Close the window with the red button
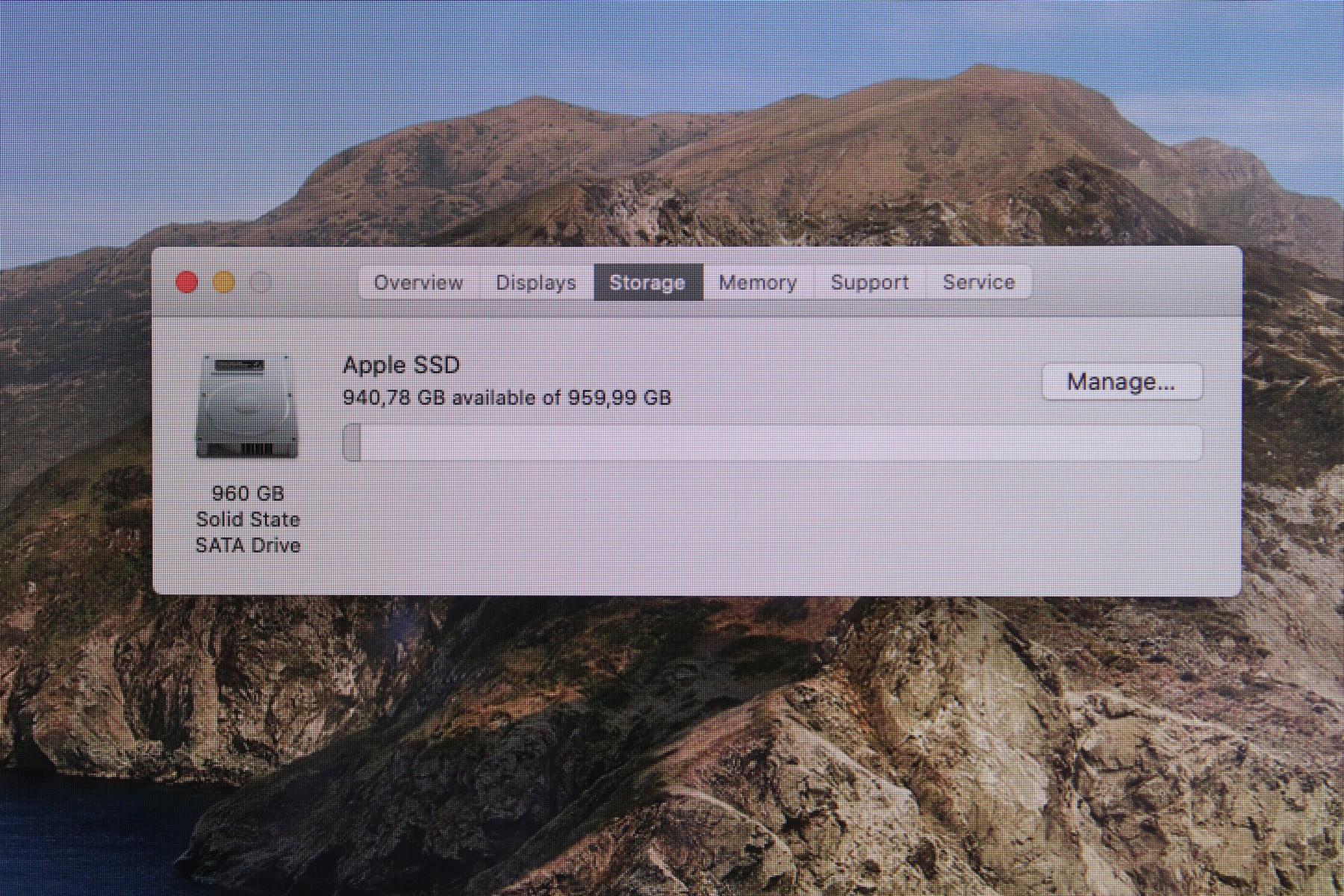This screenshot has width=1344, height=896. pos(187,283)
